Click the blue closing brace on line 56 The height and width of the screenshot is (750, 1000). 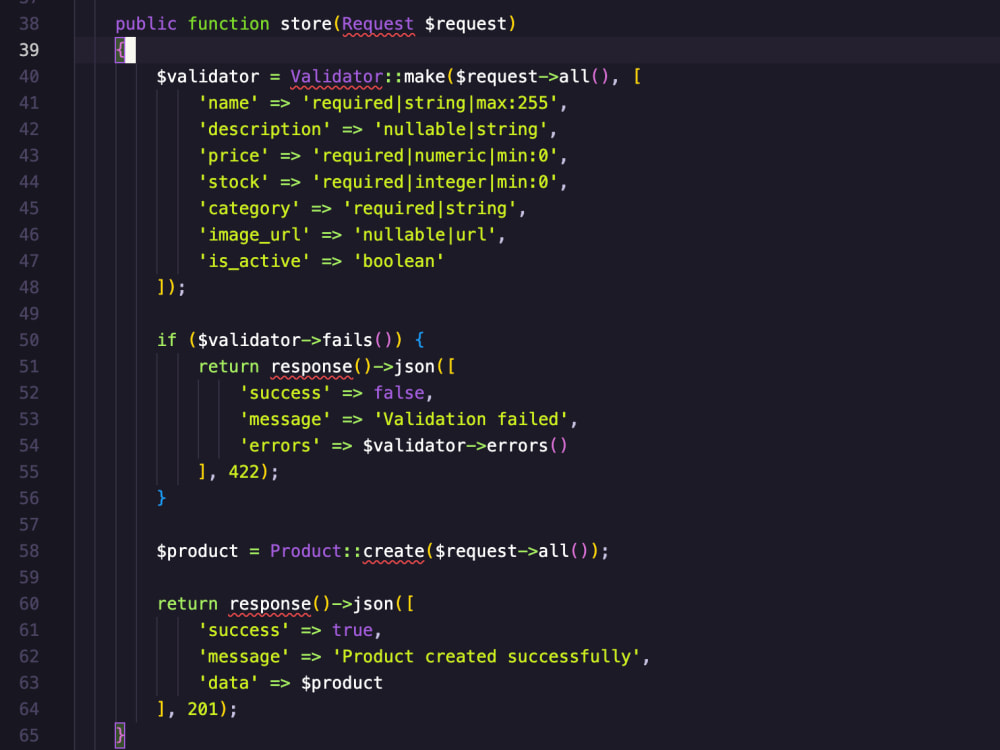coord(161,498)
